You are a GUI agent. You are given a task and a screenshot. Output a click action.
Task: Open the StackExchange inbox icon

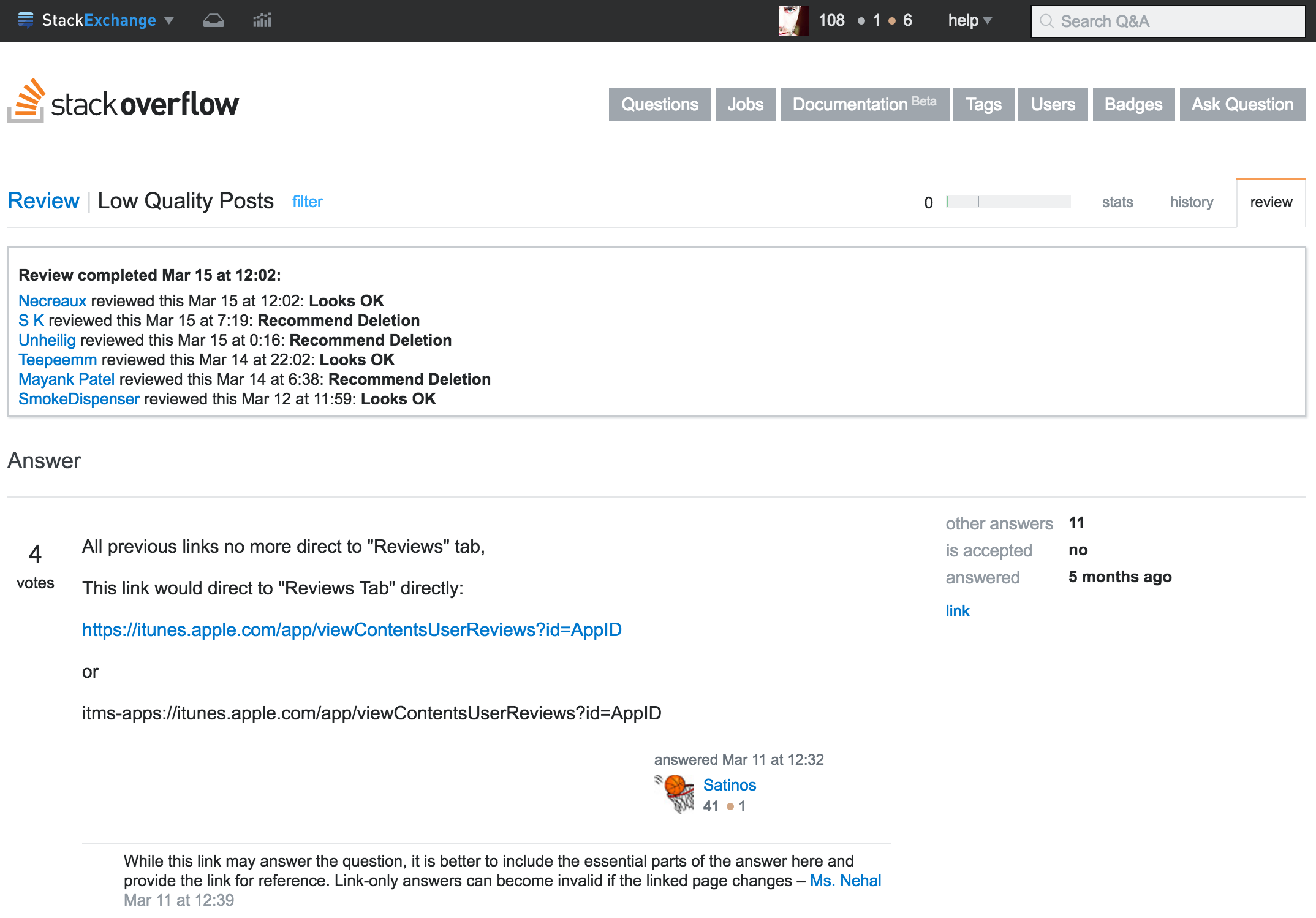(213, 21)
